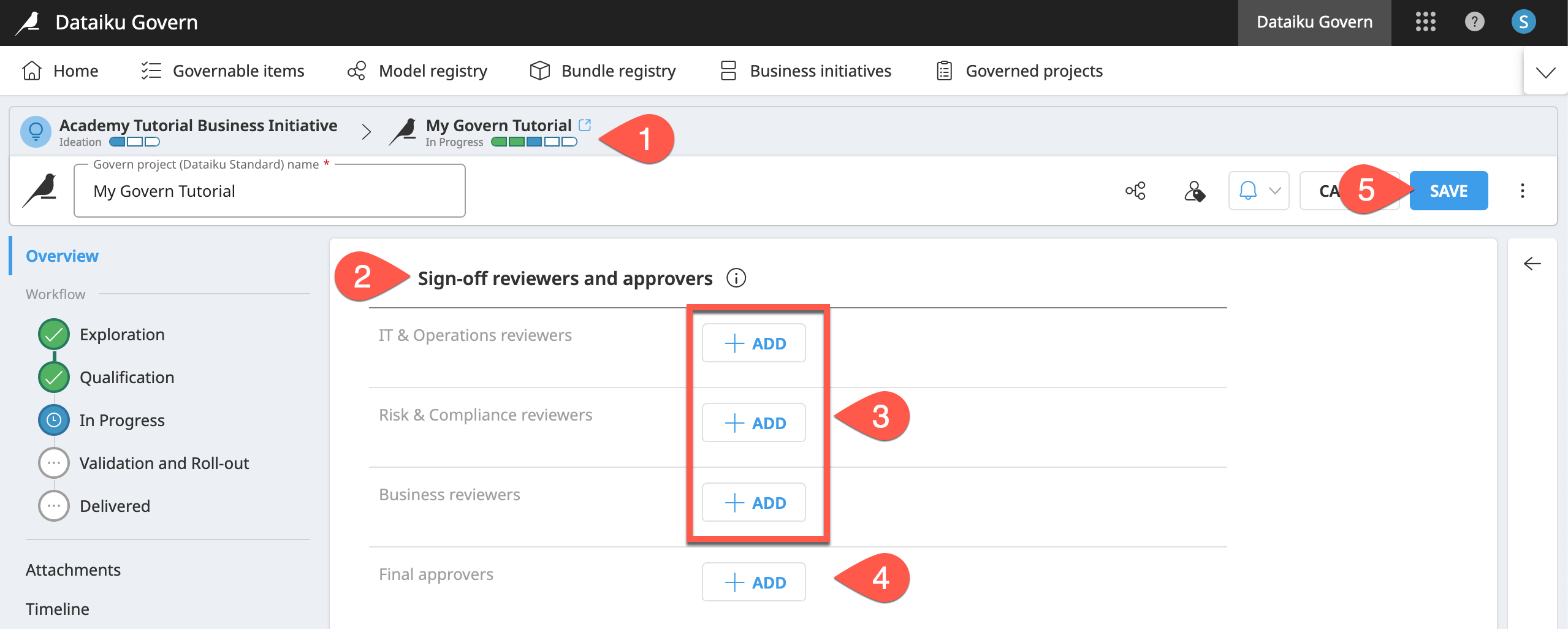Click info icon next to Sign-off reviewers heading

coord(736,278)
